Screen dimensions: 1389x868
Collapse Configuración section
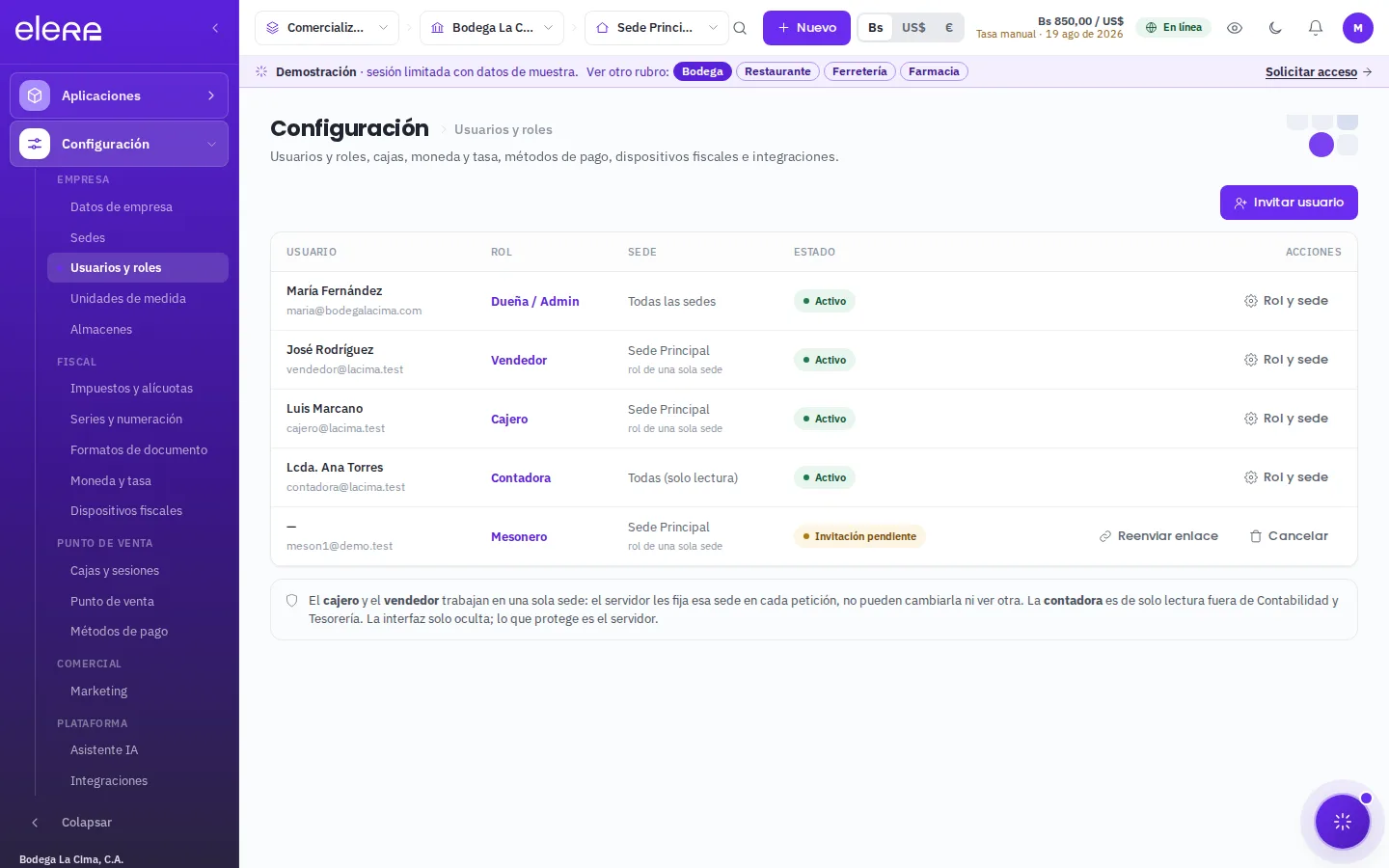click(120, 144)
